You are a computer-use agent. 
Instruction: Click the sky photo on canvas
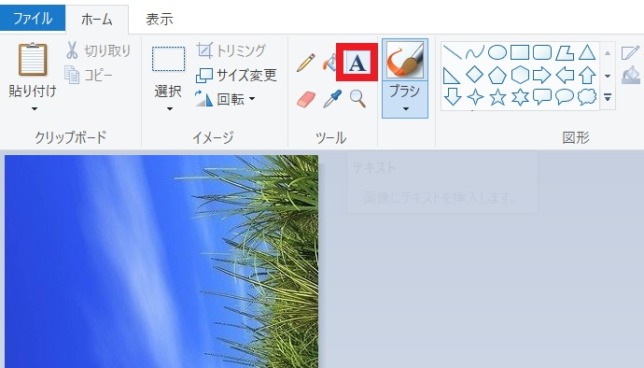pos(161,262)
